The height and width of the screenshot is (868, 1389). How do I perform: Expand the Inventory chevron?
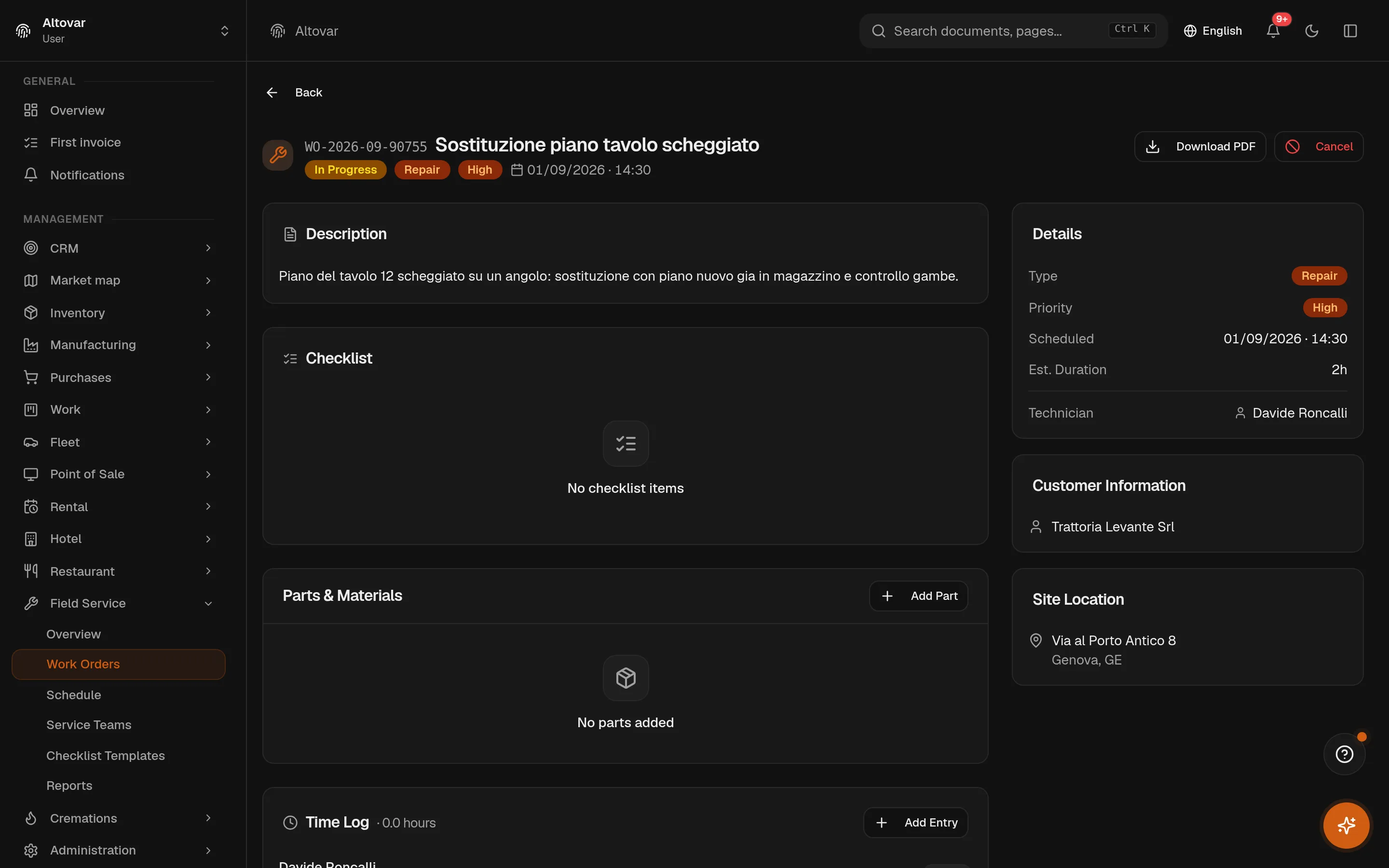(208, 313)
